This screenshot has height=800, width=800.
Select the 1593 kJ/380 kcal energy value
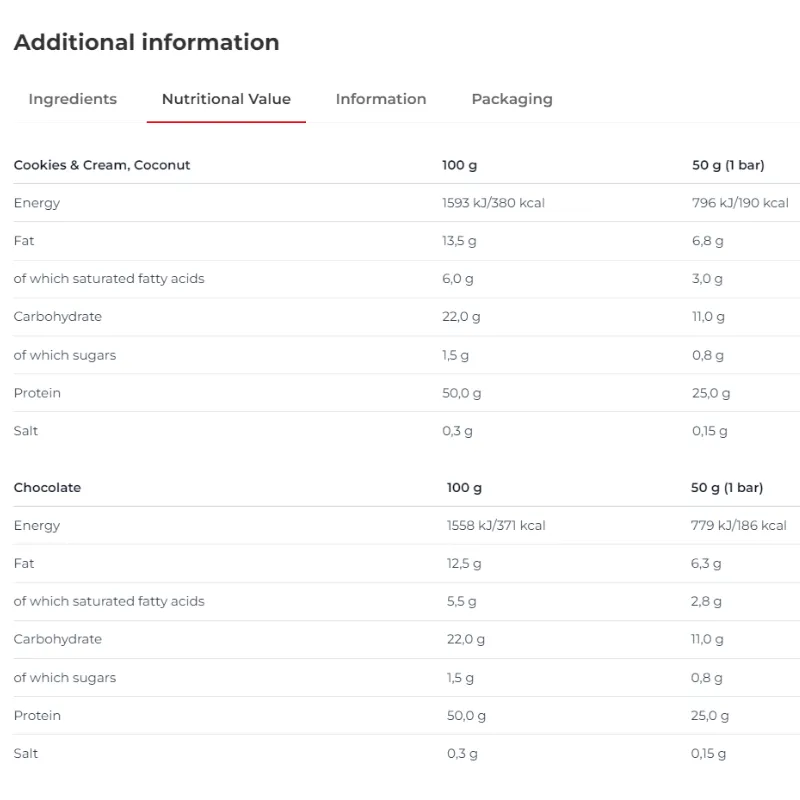[x=493, y=203]
